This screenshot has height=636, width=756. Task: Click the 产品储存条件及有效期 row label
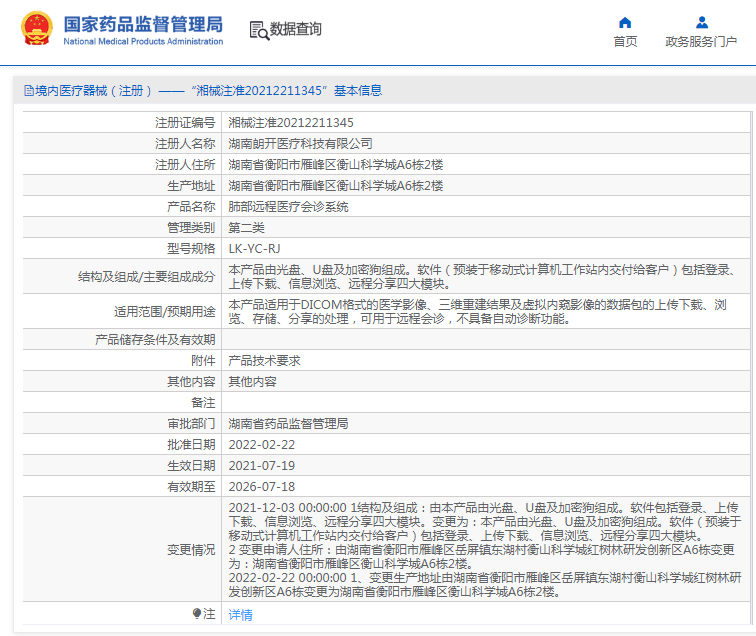coord(155,339)
